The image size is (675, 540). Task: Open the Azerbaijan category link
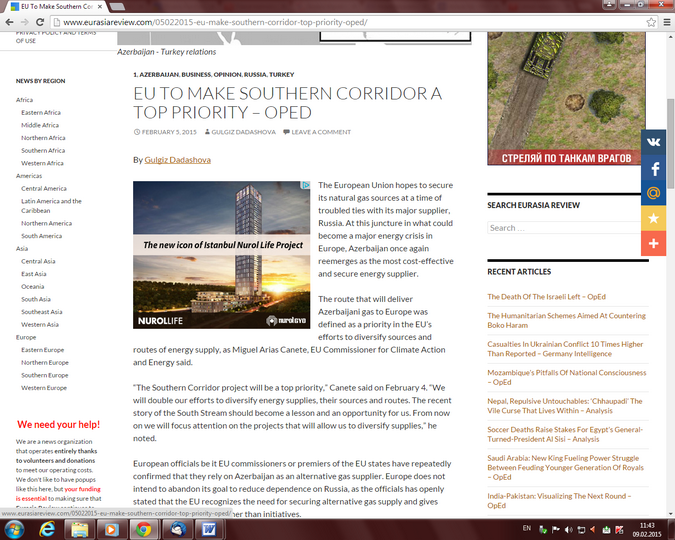coord(159,74)
